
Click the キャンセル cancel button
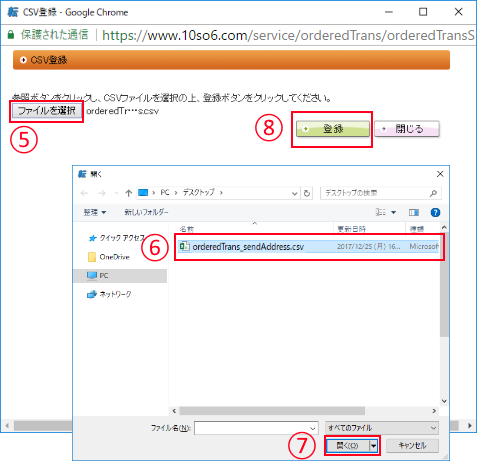pyautogui.click(x=412, y=446)
